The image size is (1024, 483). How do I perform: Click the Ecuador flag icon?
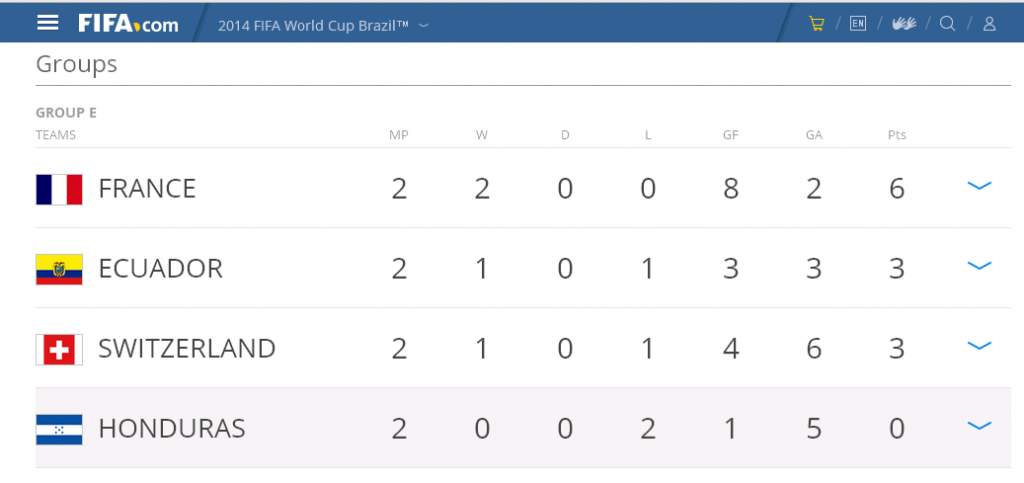tap(59, 270)
